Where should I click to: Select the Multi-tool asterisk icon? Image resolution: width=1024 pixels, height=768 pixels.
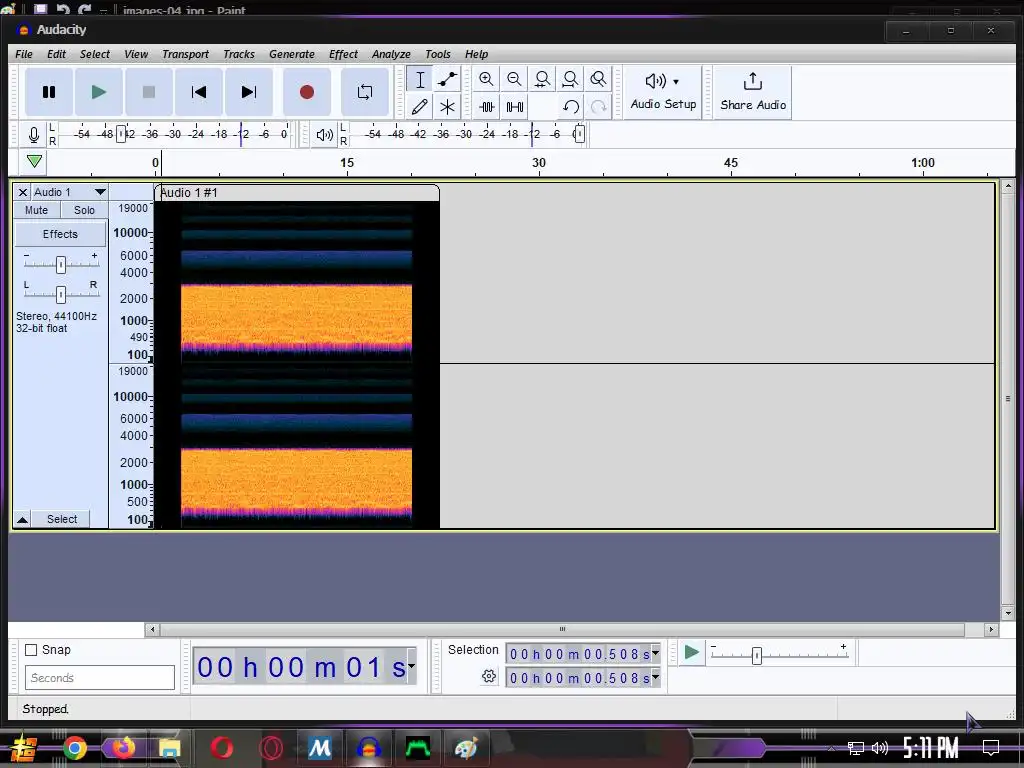pyautogui.click(x=447, y=106)
